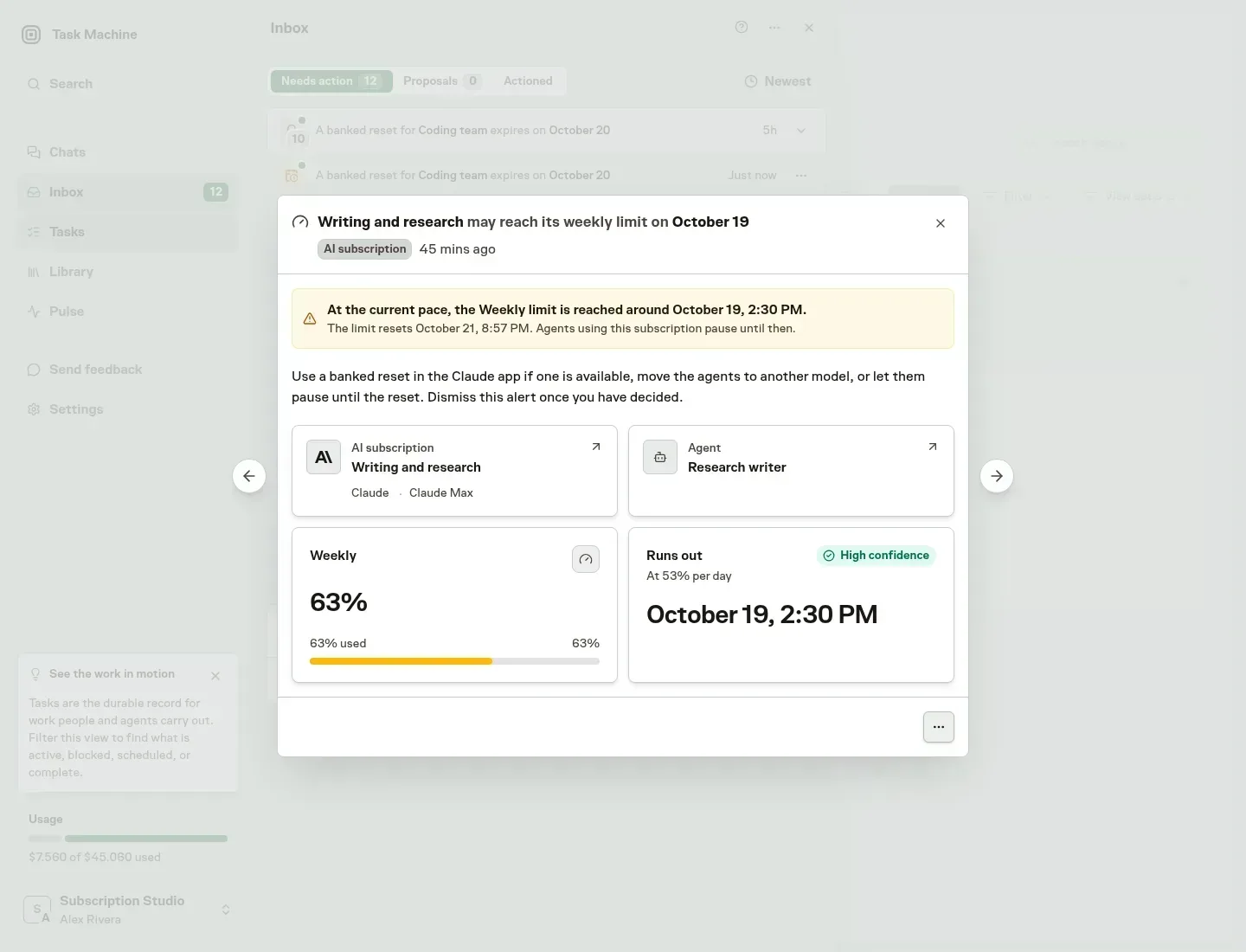Click the Weekly 63% usage progress bar
The height and width of the screenshot is (952, 1246).
coord(454,661)
